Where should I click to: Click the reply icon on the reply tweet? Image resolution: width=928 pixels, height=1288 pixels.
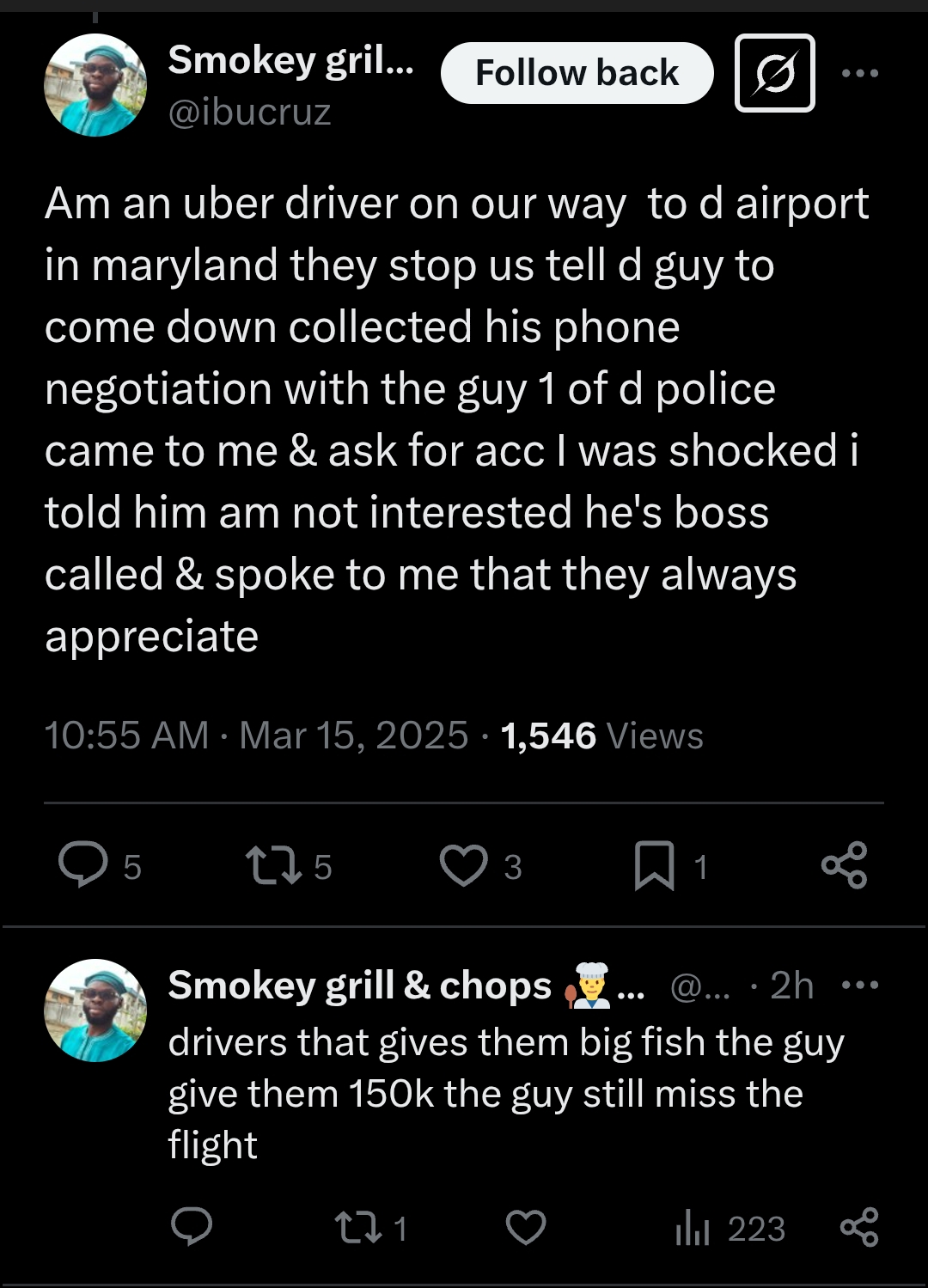point(192,1226)
